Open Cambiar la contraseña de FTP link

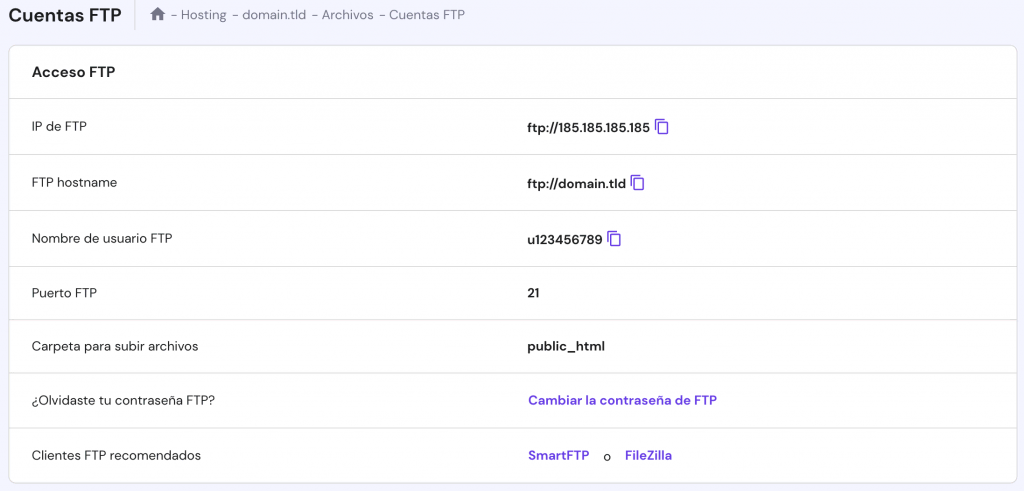[x=622, y=400]
